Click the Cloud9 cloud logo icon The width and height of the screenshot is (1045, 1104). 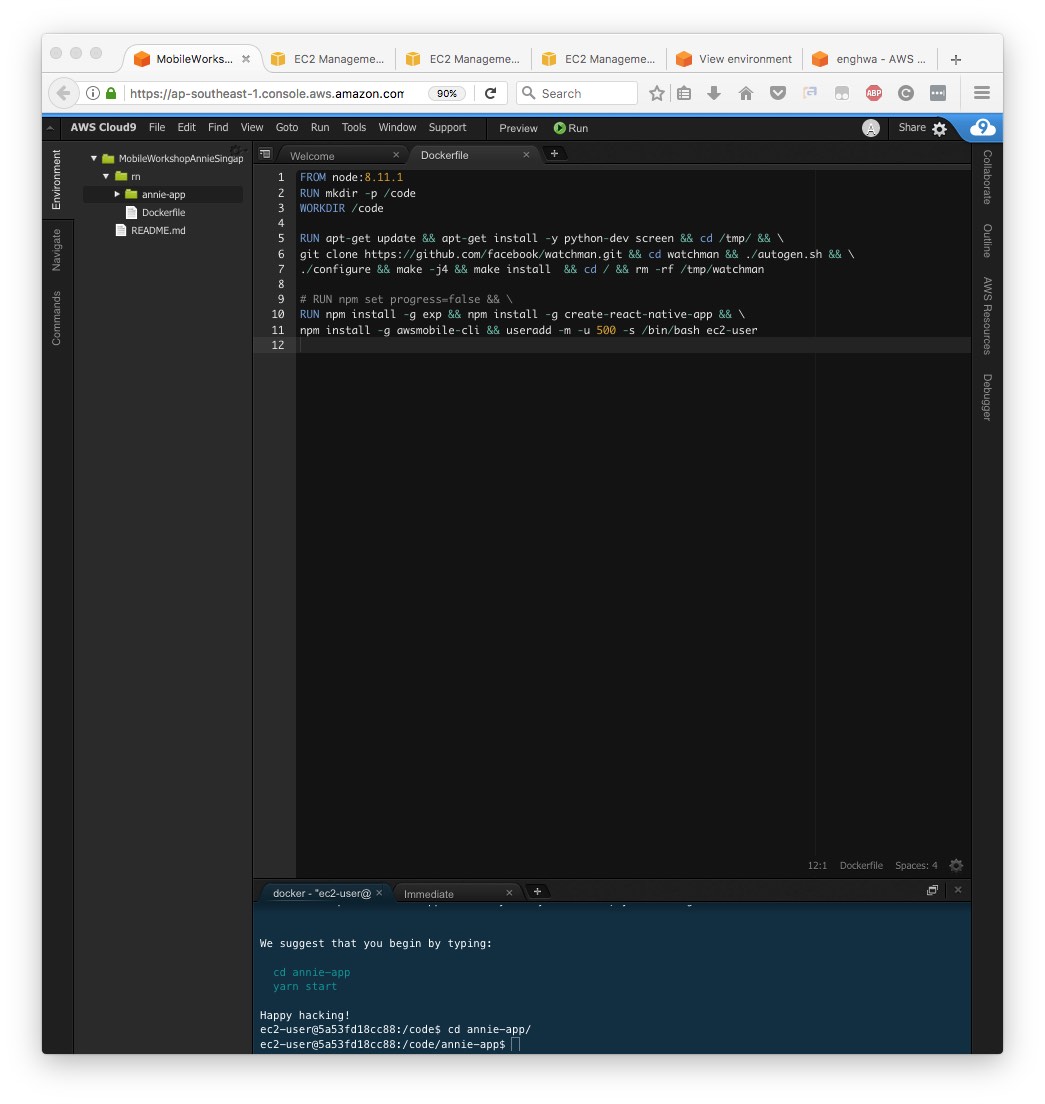[x=982, y=127]
